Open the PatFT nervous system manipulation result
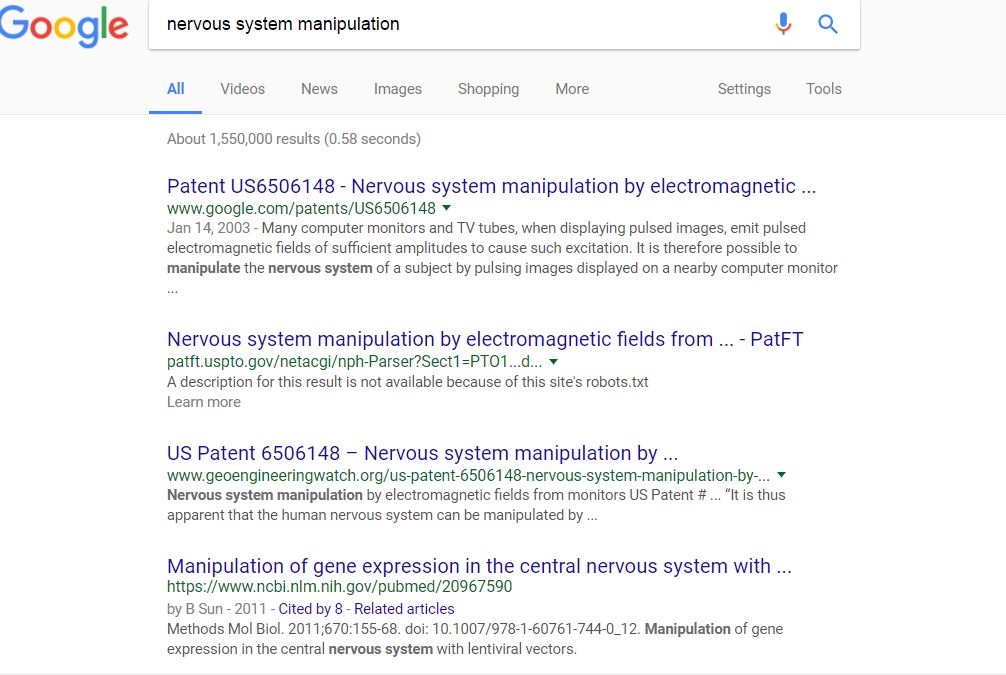Image resolution: width=1006 pixels, height=675 pixels. coord(485,339)
